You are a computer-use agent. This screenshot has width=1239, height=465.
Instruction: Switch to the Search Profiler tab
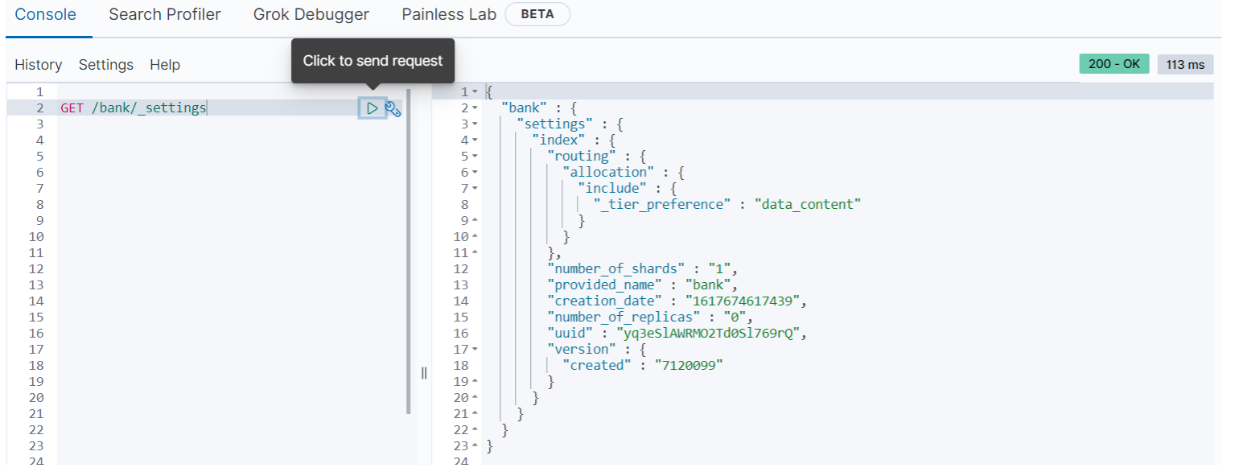(x=165, y=15)
